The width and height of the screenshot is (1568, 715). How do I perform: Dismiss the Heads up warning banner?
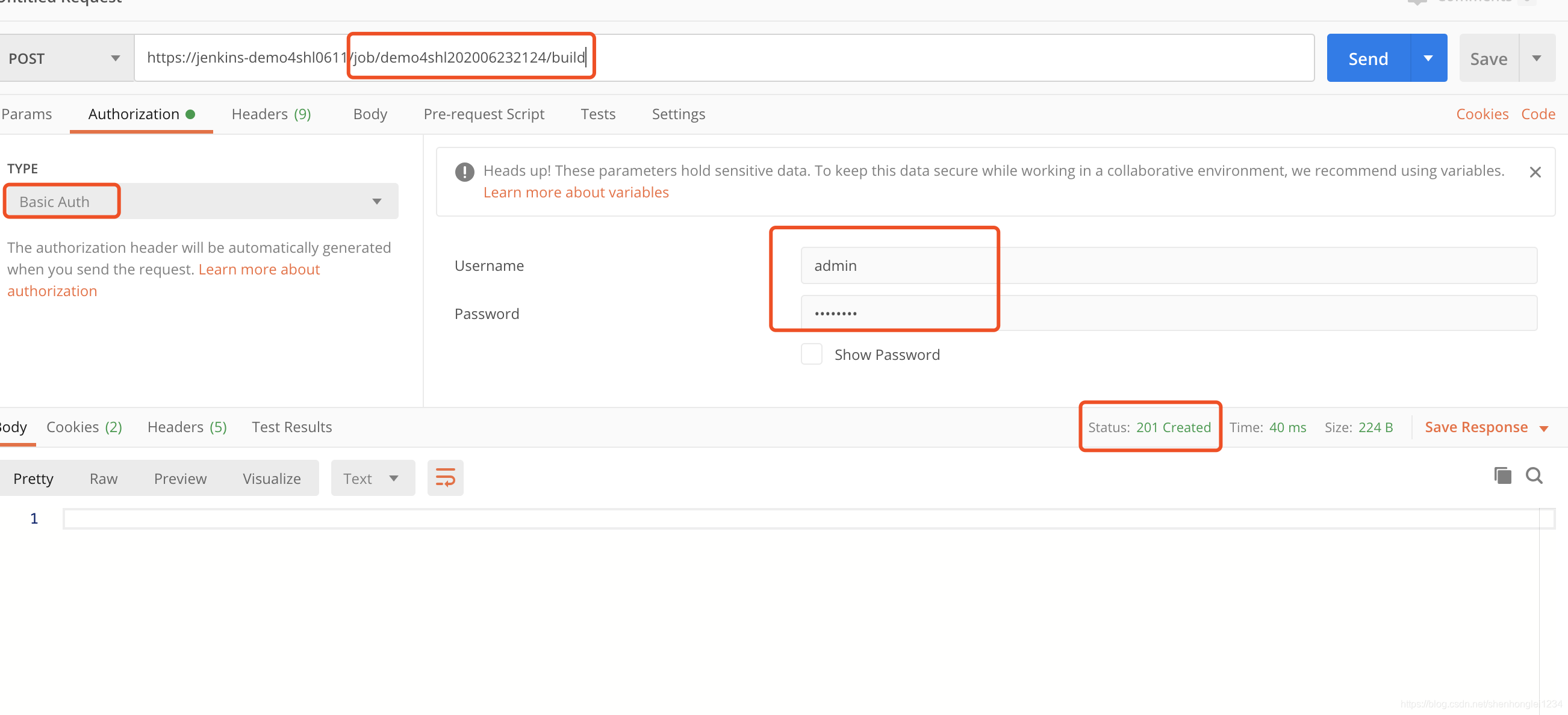(x=1535, y=172)
